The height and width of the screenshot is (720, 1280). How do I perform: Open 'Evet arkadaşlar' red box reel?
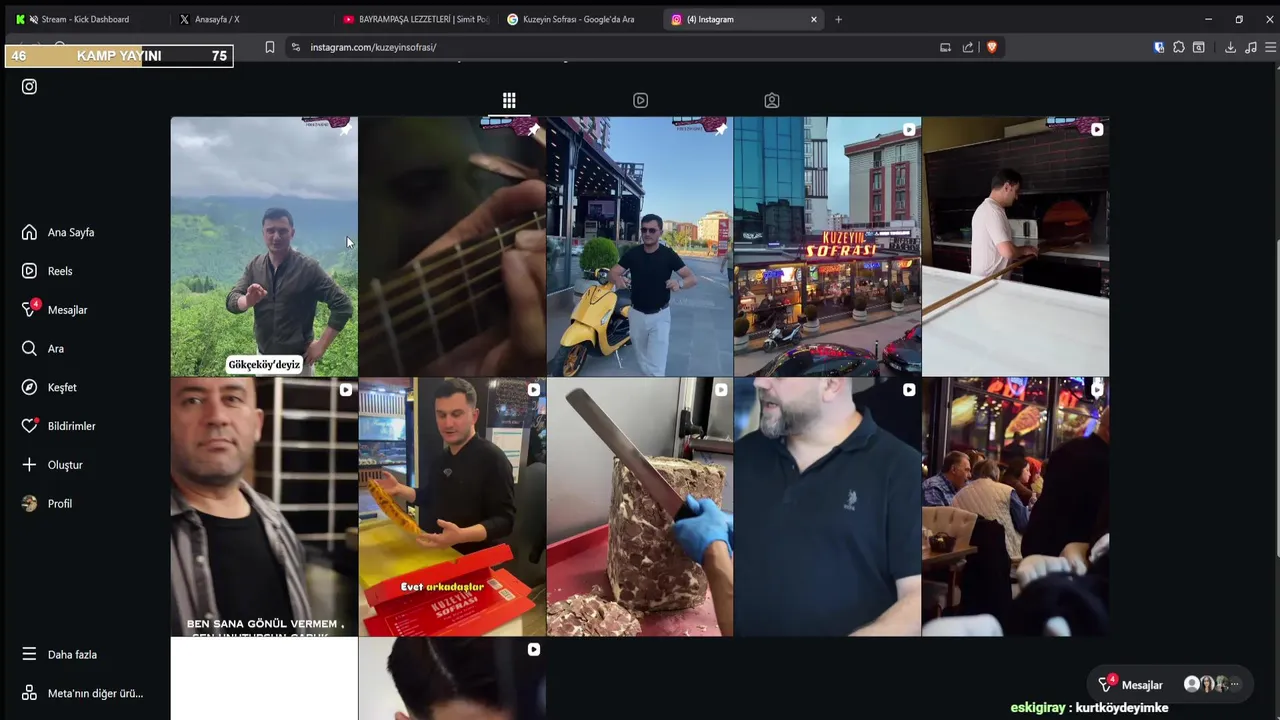coord(452,507)
